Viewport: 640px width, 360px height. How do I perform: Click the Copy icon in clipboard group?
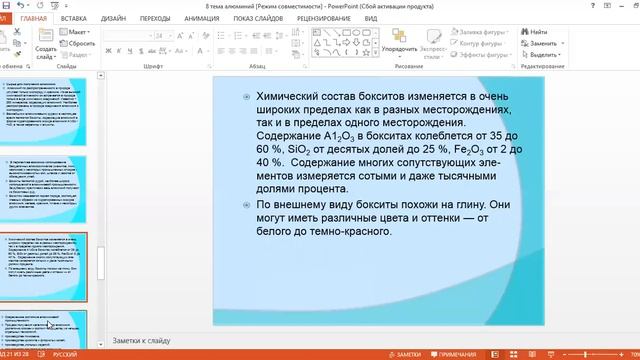[x=17, y=43]
